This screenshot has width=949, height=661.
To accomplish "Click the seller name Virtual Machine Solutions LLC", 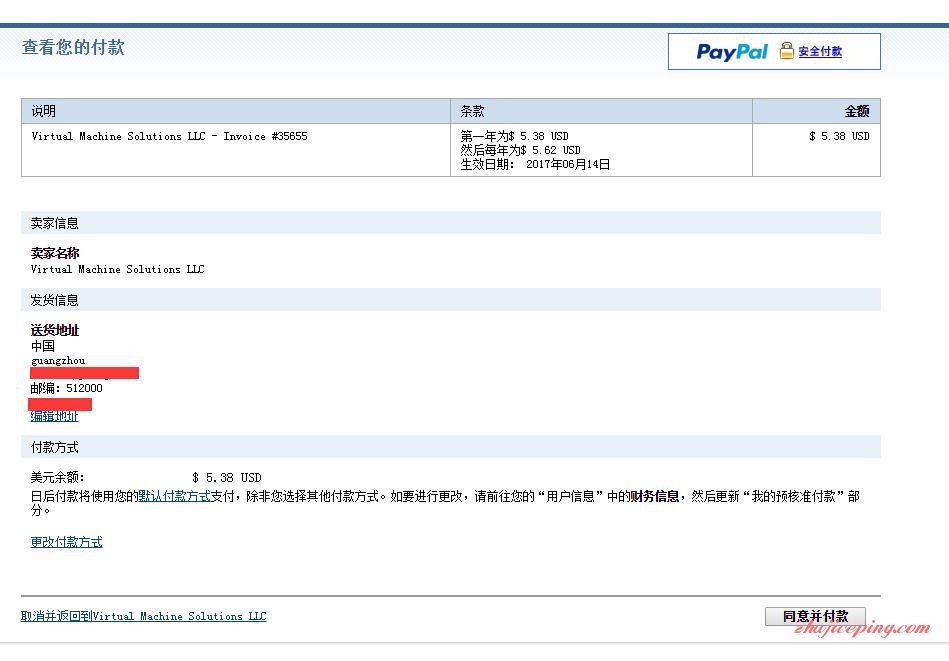I will (117, 269).
